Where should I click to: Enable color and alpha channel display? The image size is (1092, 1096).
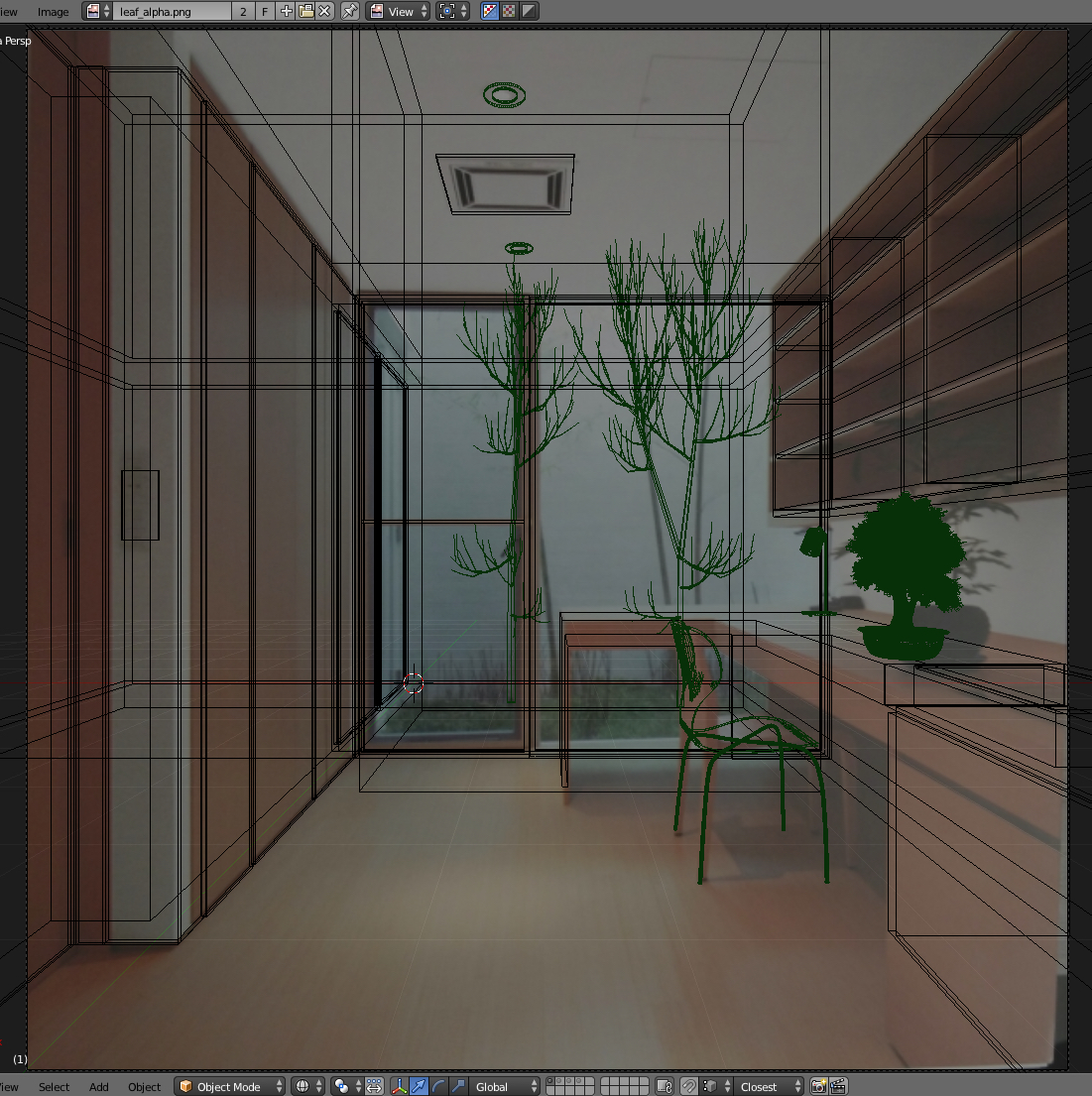click(x=490, y=12)
